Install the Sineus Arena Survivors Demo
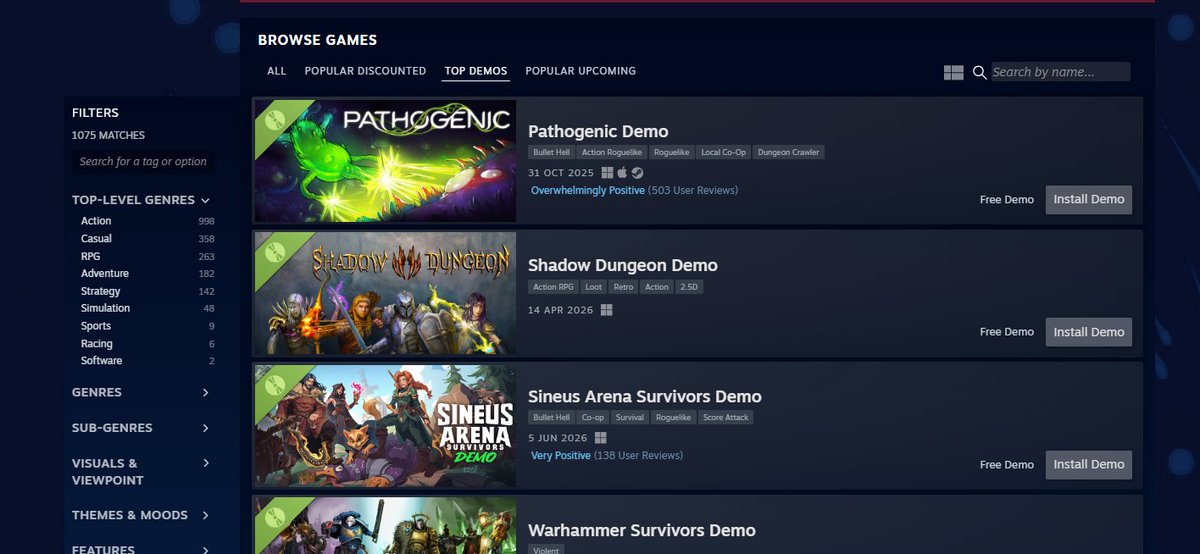 (x=1089, y=464)
